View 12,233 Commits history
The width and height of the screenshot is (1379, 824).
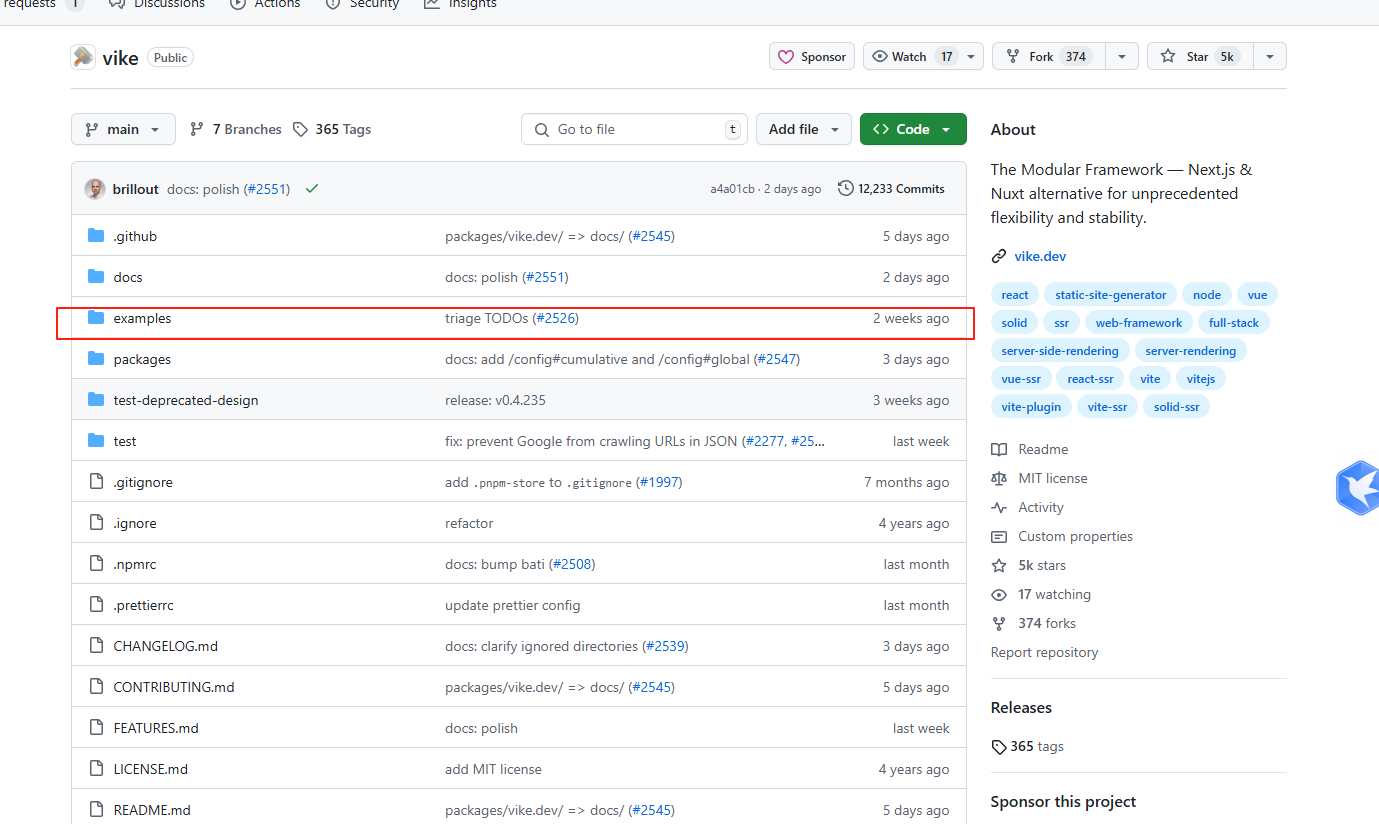(x=891, y=188)
